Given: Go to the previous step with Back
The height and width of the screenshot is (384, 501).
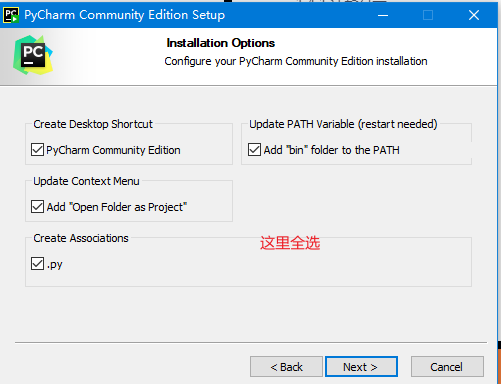Looking at the screenshot, I should [x=286, y=367].
